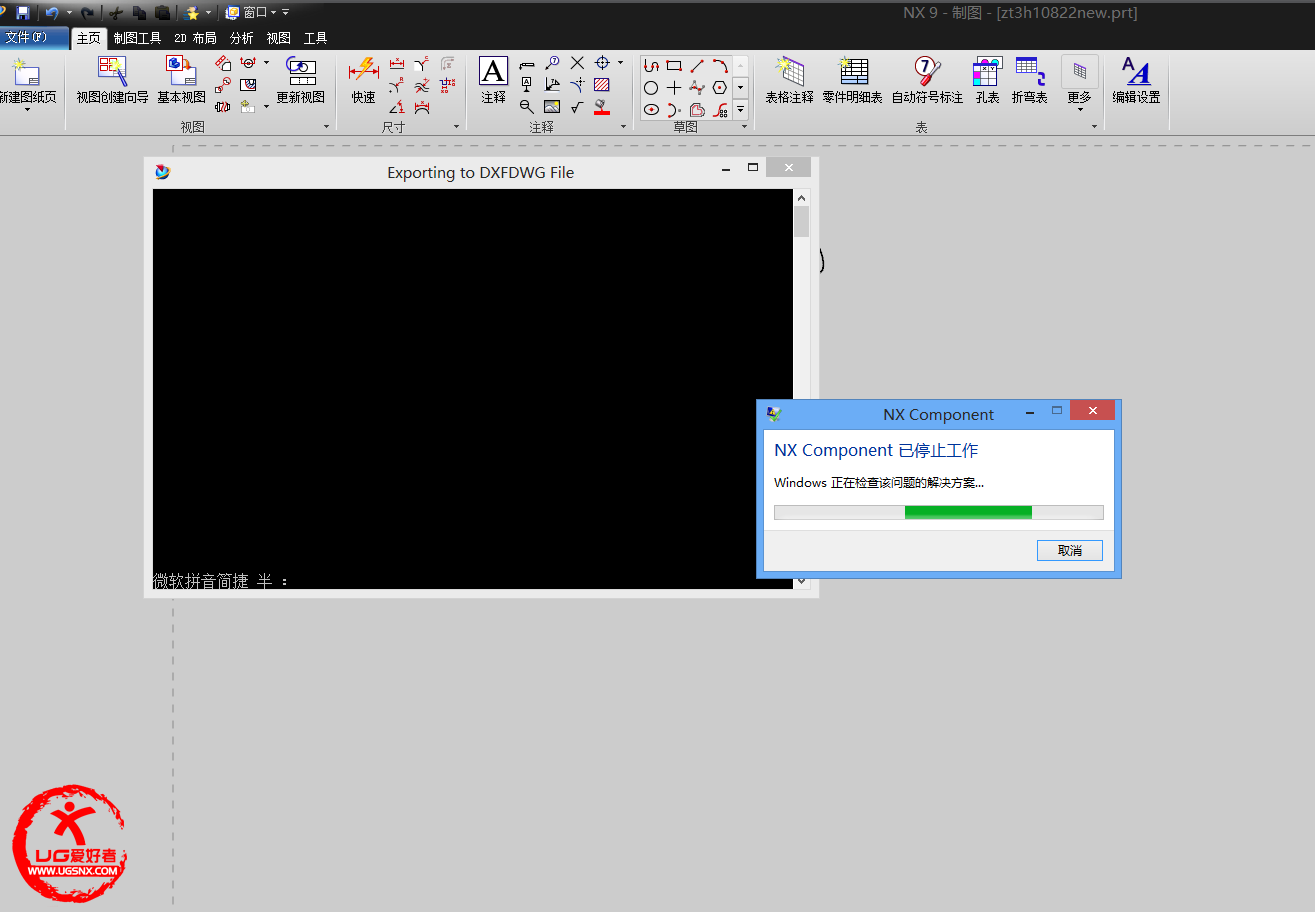Click the ordinate dimension icon in 尺寸 group

click(447, 85)
